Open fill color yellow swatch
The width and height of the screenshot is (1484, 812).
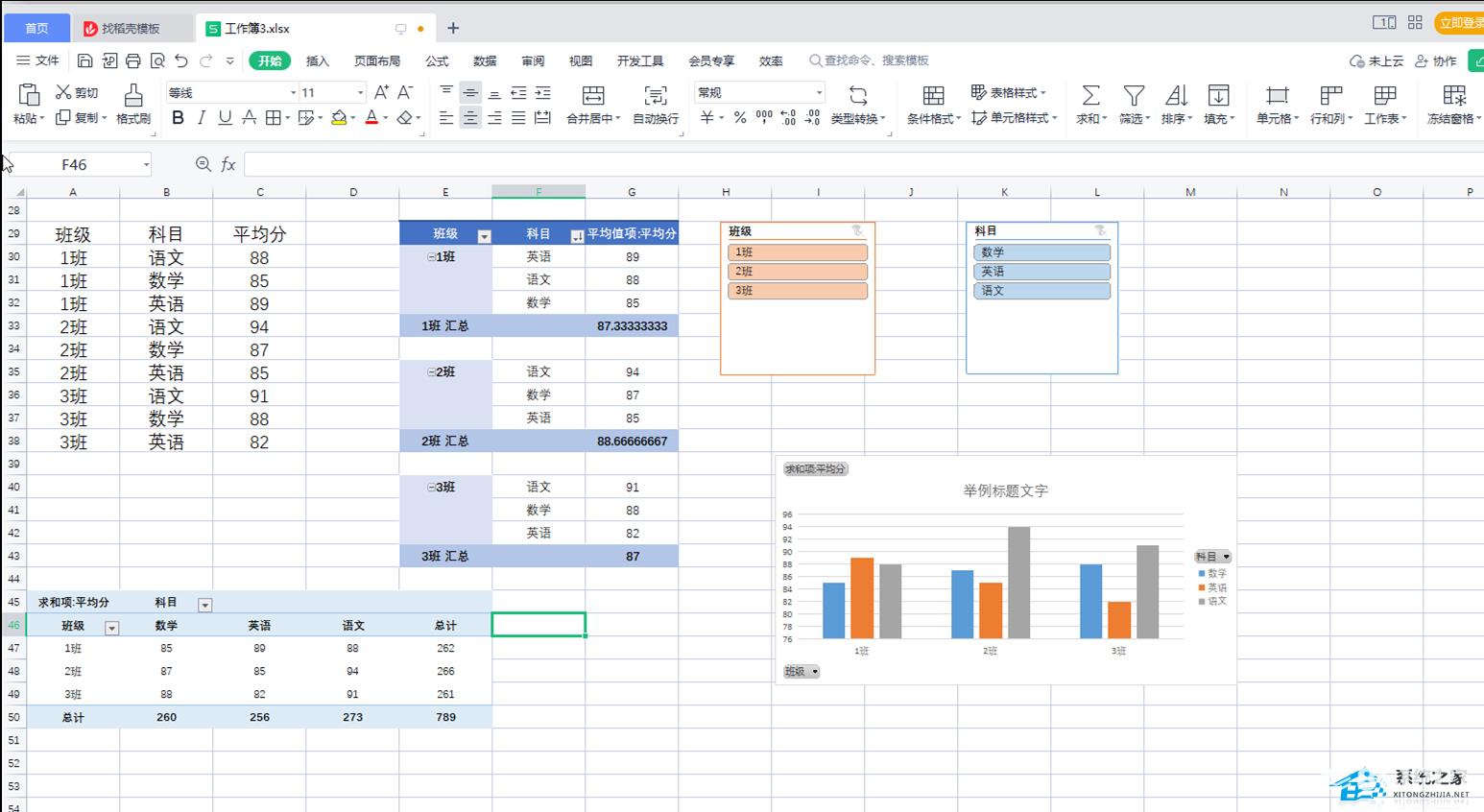click(x=339, y=118)
